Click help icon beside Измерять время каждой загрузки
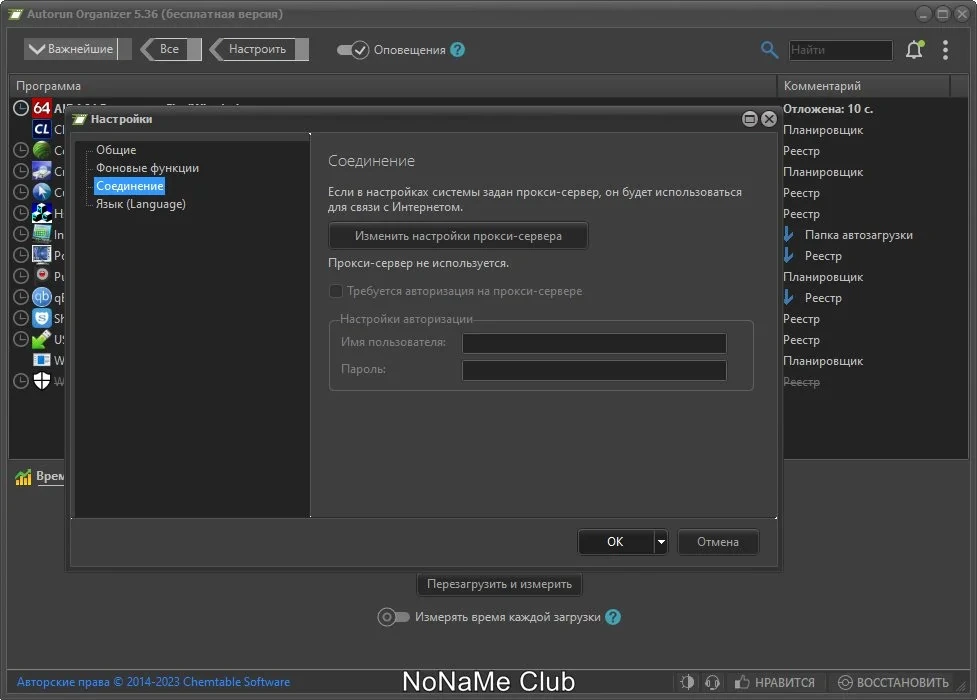977x700 pixels. tap(613, 617)
